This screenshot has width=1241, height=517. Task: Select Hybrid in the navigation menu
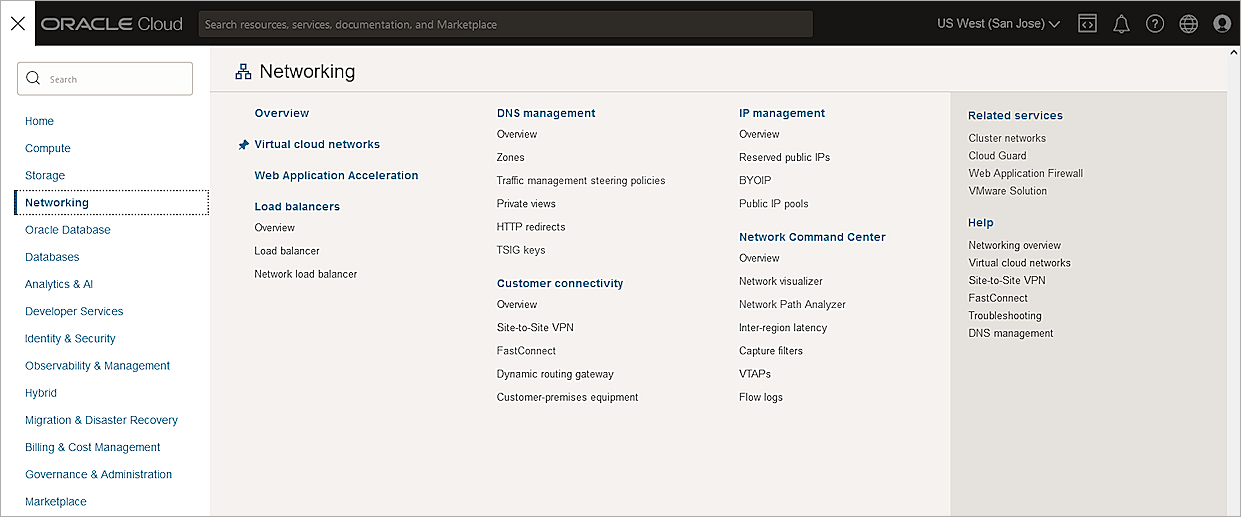[x=41, y=393]
